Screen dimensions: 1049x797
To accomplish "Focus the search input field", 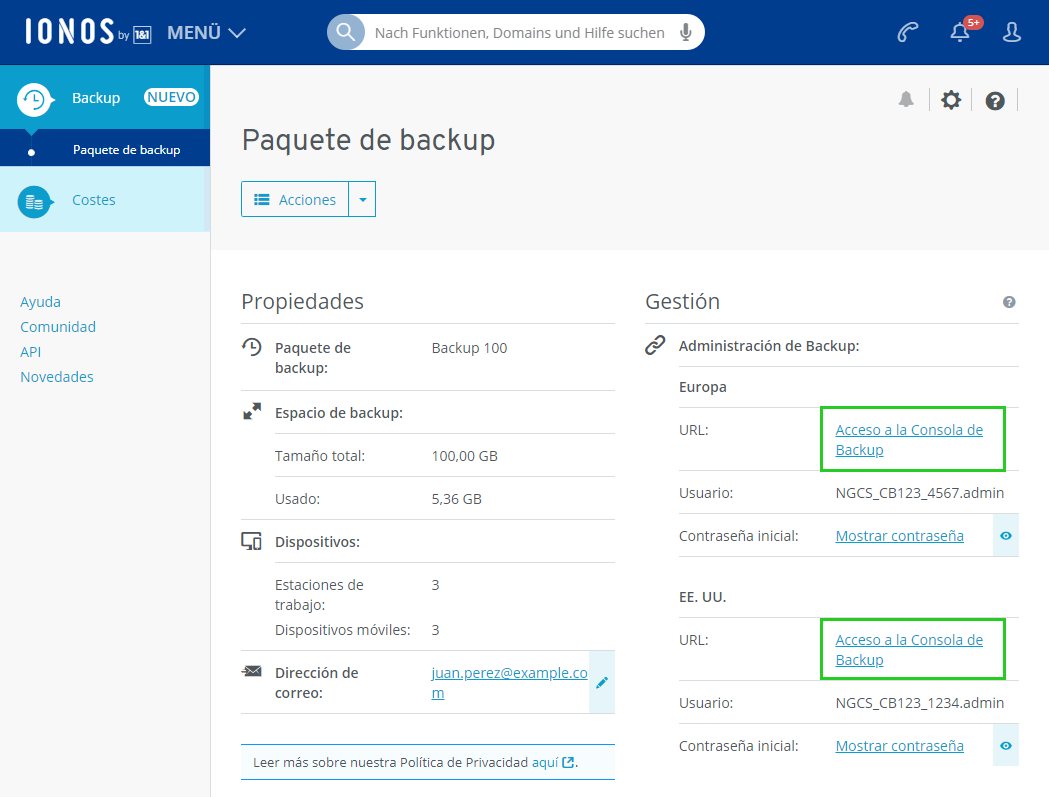I will (519, 33).
